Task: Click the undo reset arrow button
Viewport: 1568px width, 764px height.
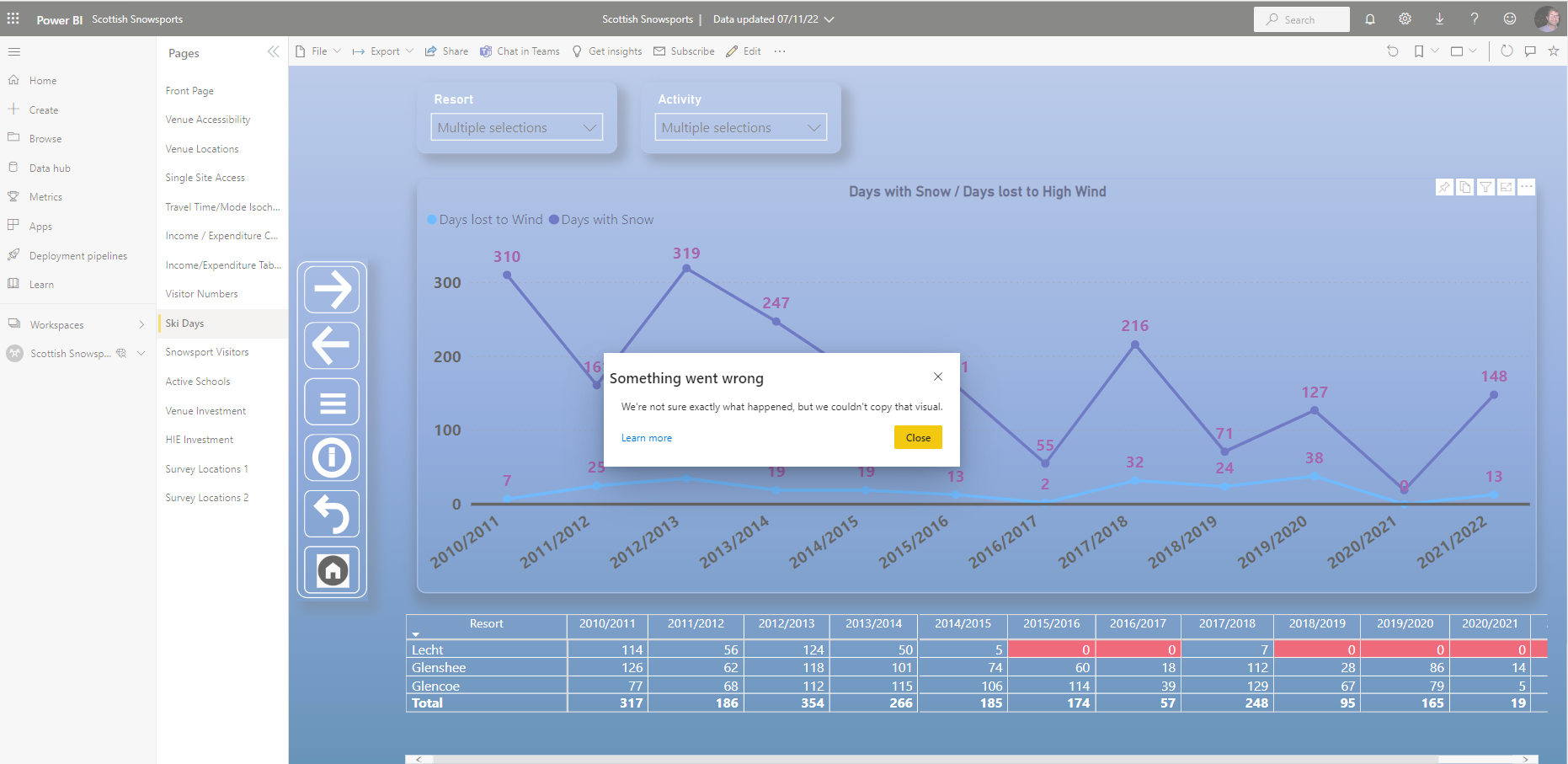Action: click(333, 514)
